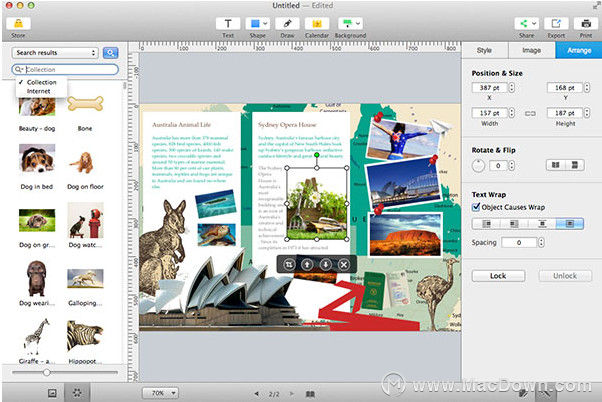
Task: Click the Spacing stepper
Action: [x=541, y=242]
